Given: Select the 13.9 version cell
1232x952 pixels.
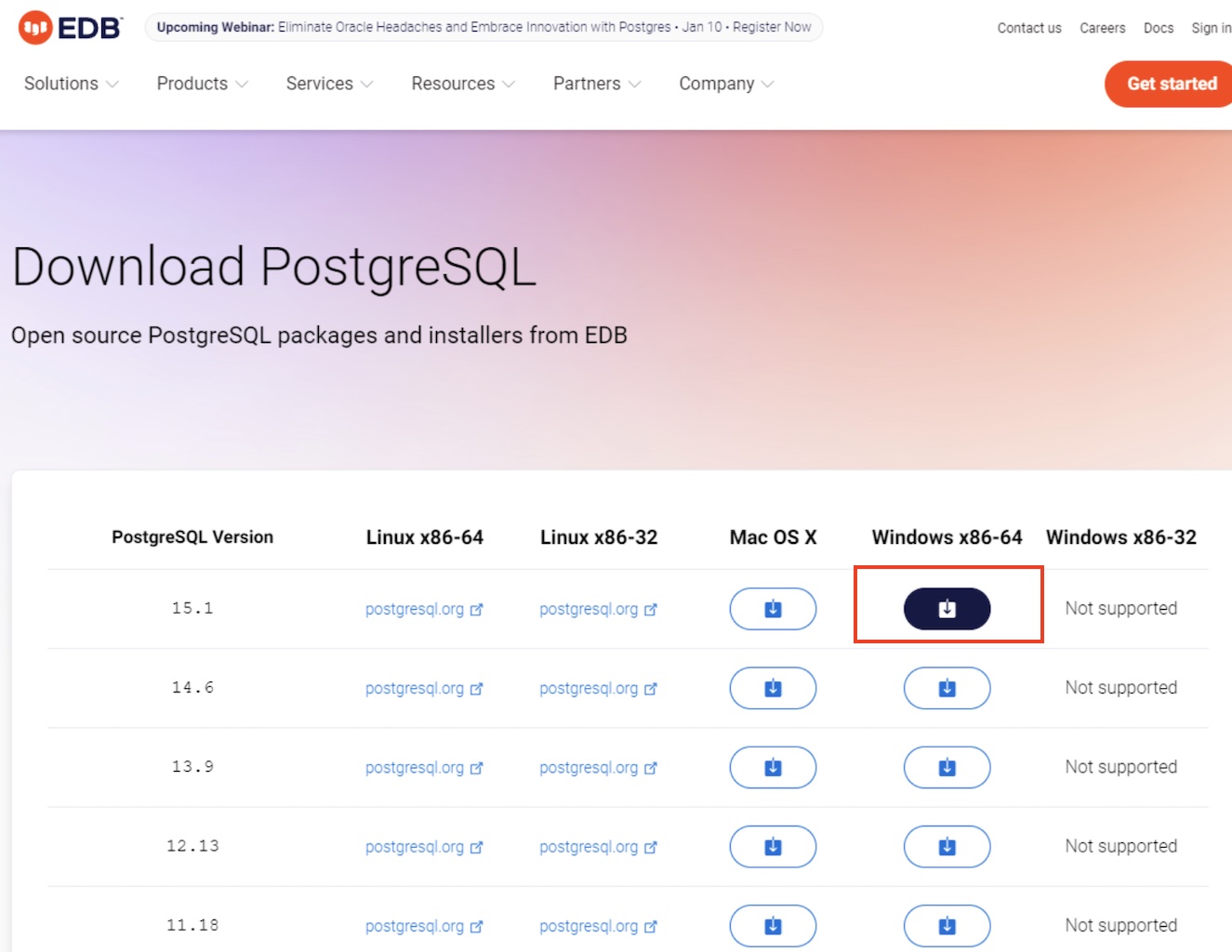Looking at the screenshot, I should (192, 766).
